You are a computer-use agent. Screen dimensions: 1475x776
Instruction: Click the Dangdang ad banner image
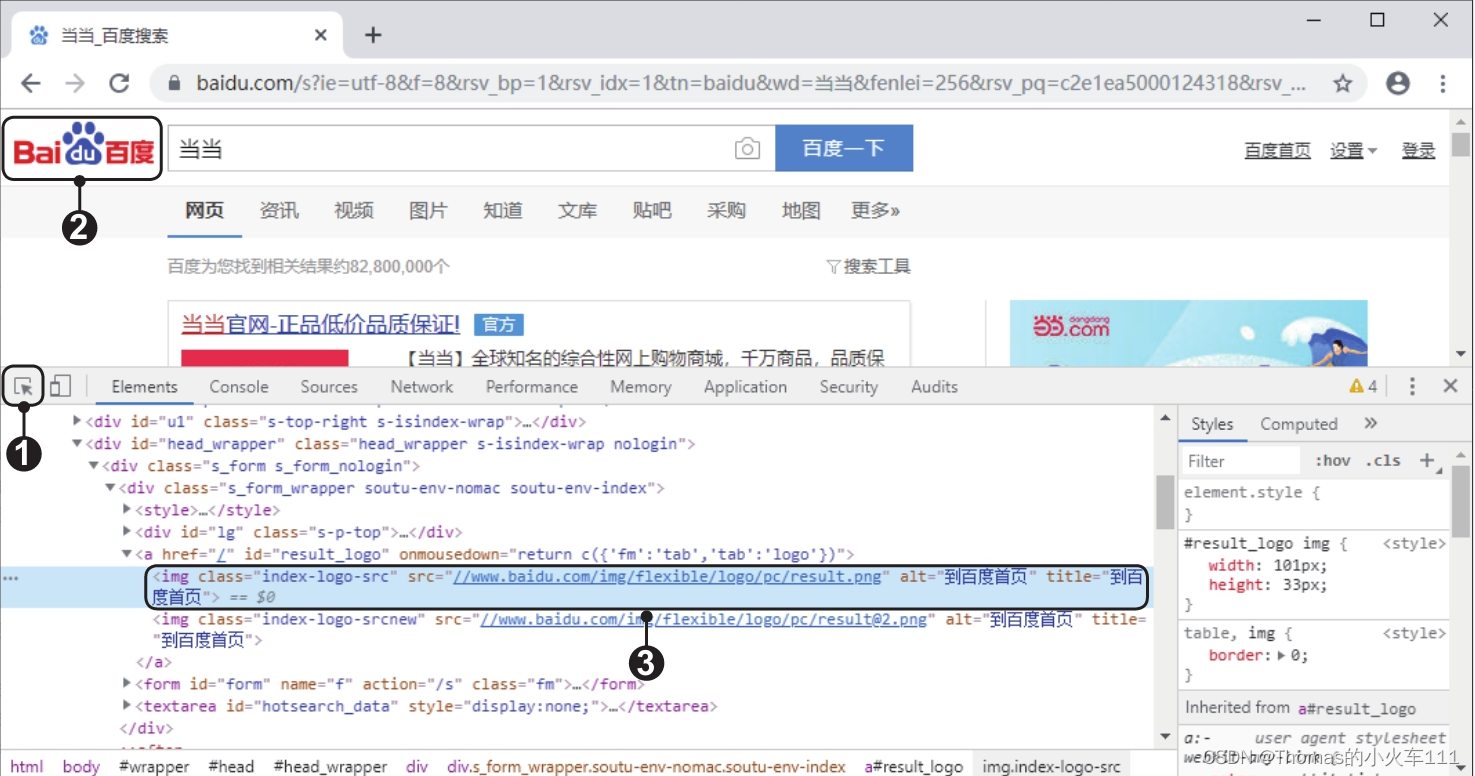click(x=1188, y=334)
